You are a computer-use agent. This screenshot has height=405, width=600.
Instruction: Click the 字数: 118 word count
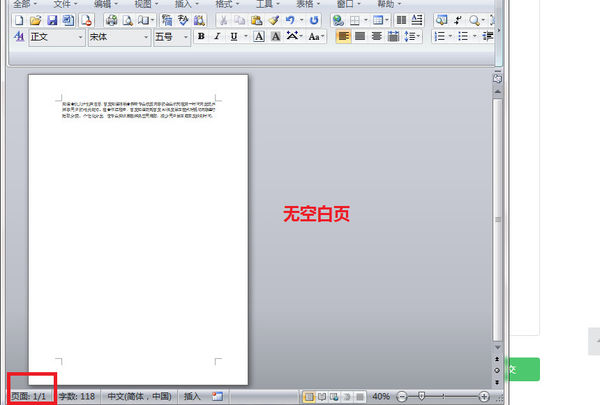click(77, 397)
